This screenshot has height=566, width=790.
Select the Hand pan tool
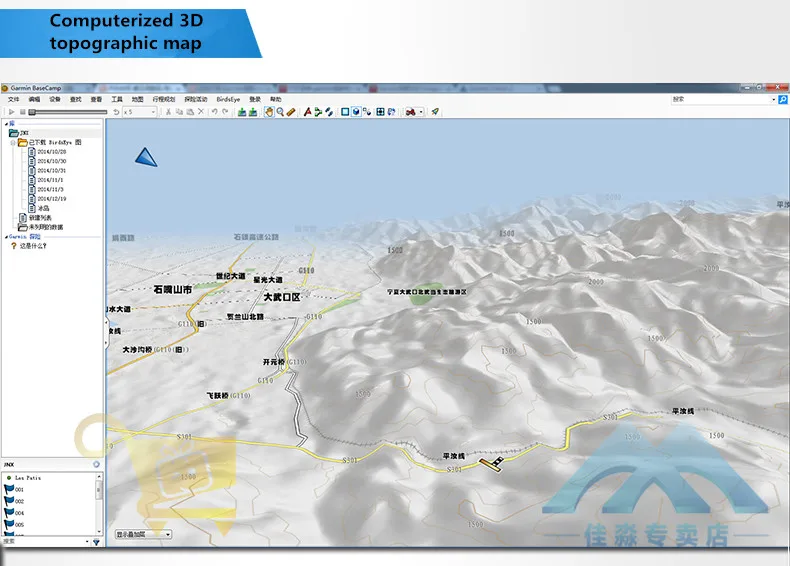coord(269,112)
